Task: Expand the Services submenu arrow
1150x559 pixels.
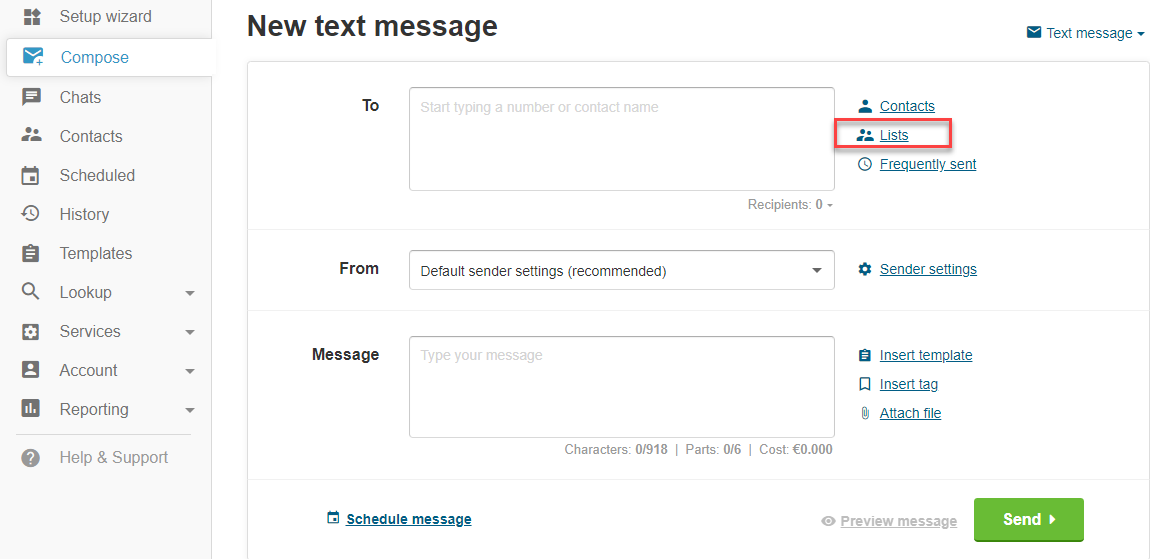Action: (190, 332)
